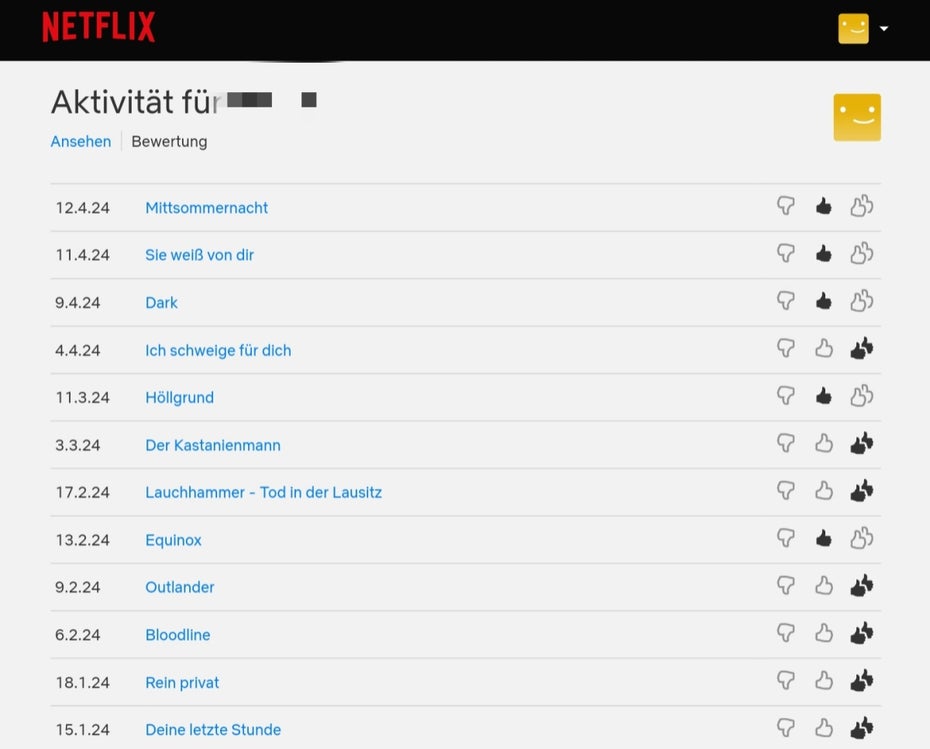The image size is (930, 749).
Task: Open the Rein privat title link
Action: tap(182, 682)
